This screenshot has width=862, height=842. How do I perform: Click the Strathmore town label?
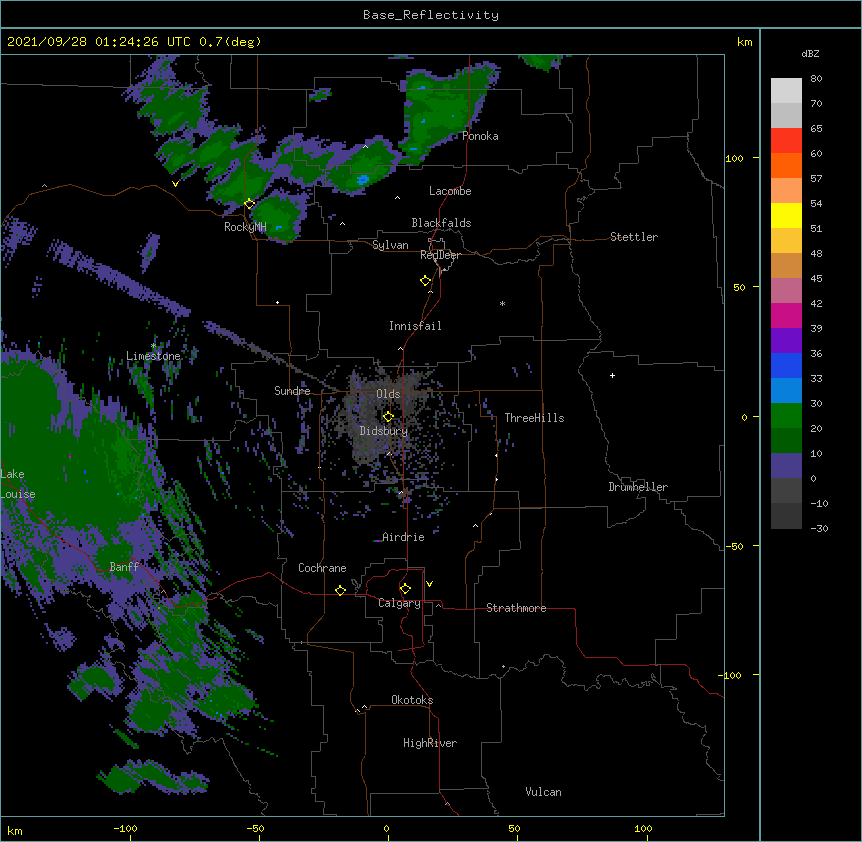coord(516,608)
